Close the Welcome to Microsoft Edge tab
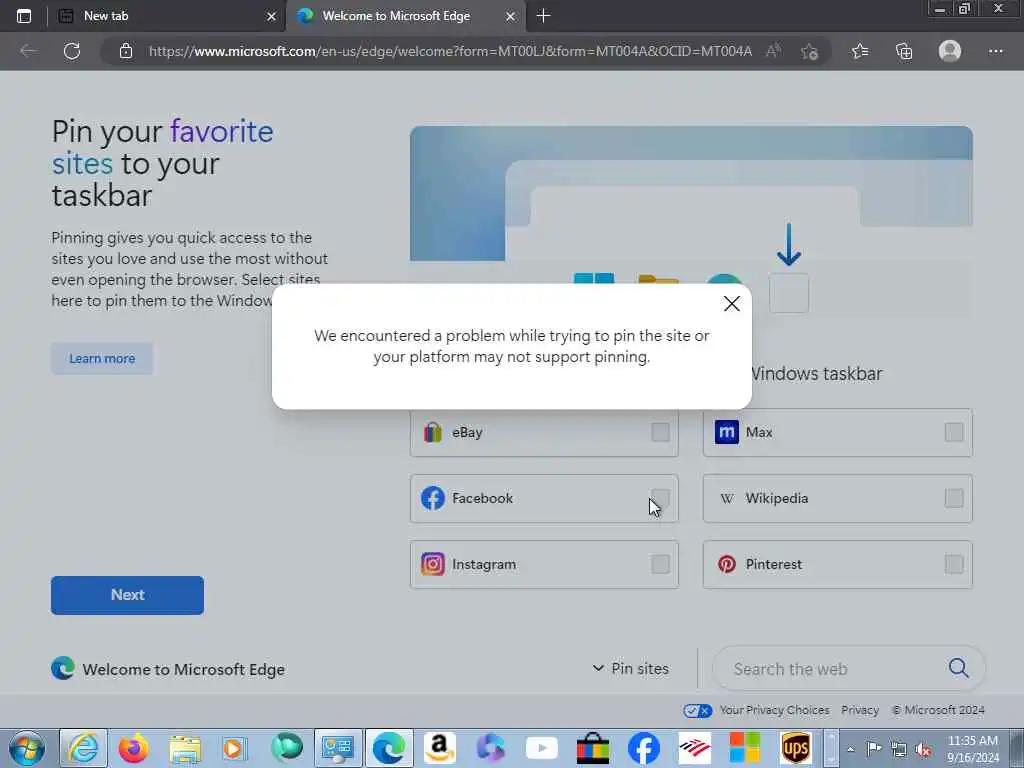1024x768 pixels. [x=511, y=16]
